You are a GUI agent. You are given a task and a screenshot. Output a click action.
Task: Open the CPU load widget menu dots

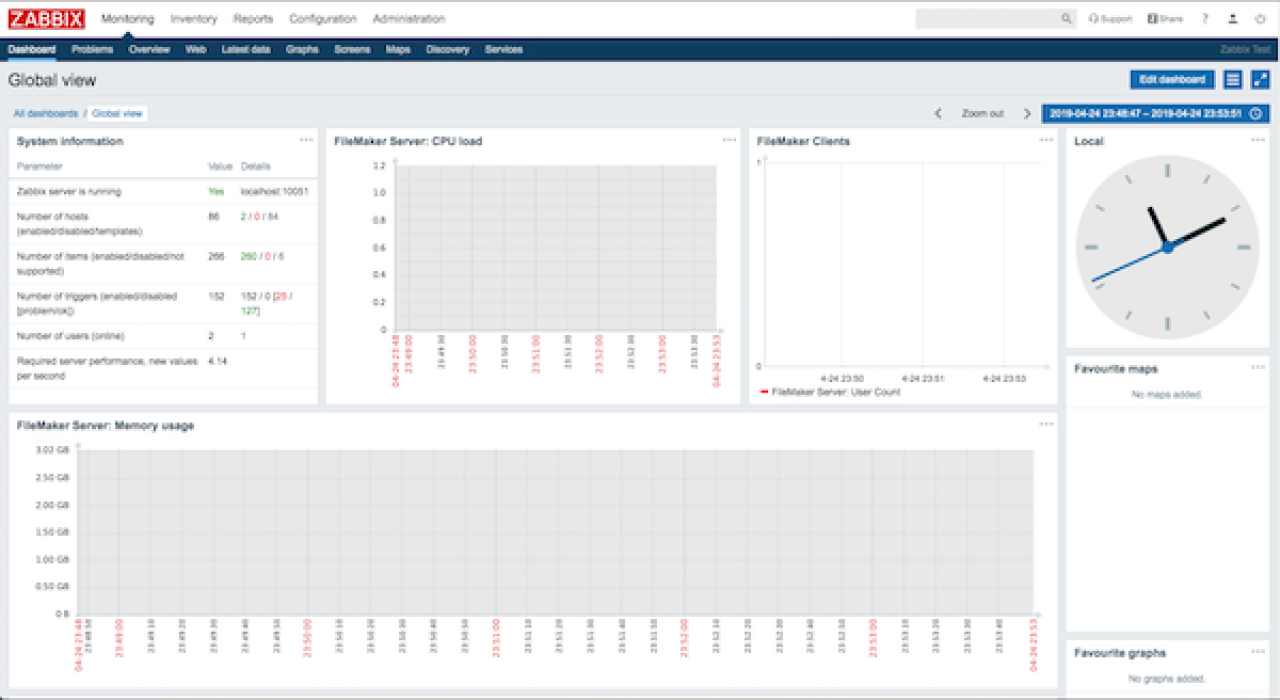click(730, 140)
